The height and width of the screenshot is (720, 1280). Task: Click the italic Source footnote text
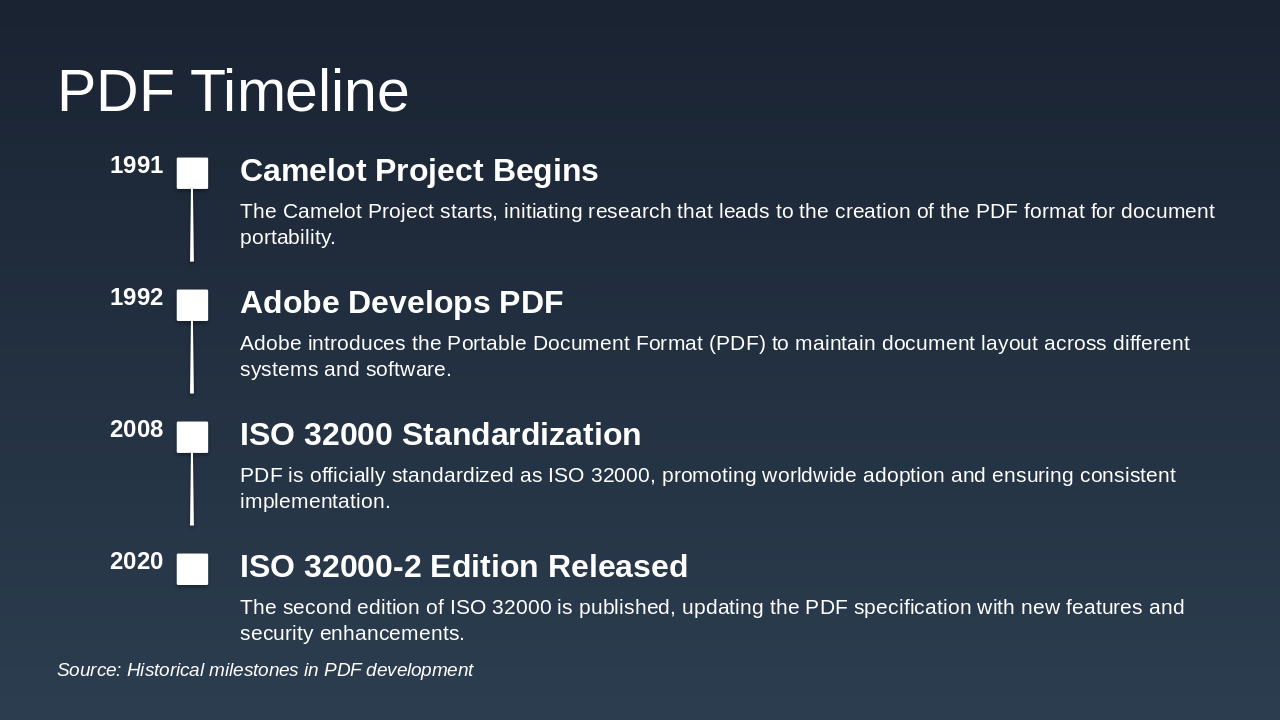[x=265, y=670]
